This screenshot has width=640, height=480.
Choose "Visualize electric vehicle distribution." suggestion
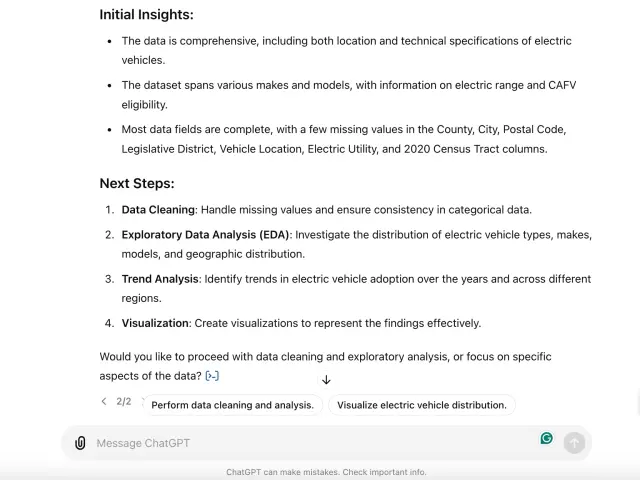[x=422, y=405]
